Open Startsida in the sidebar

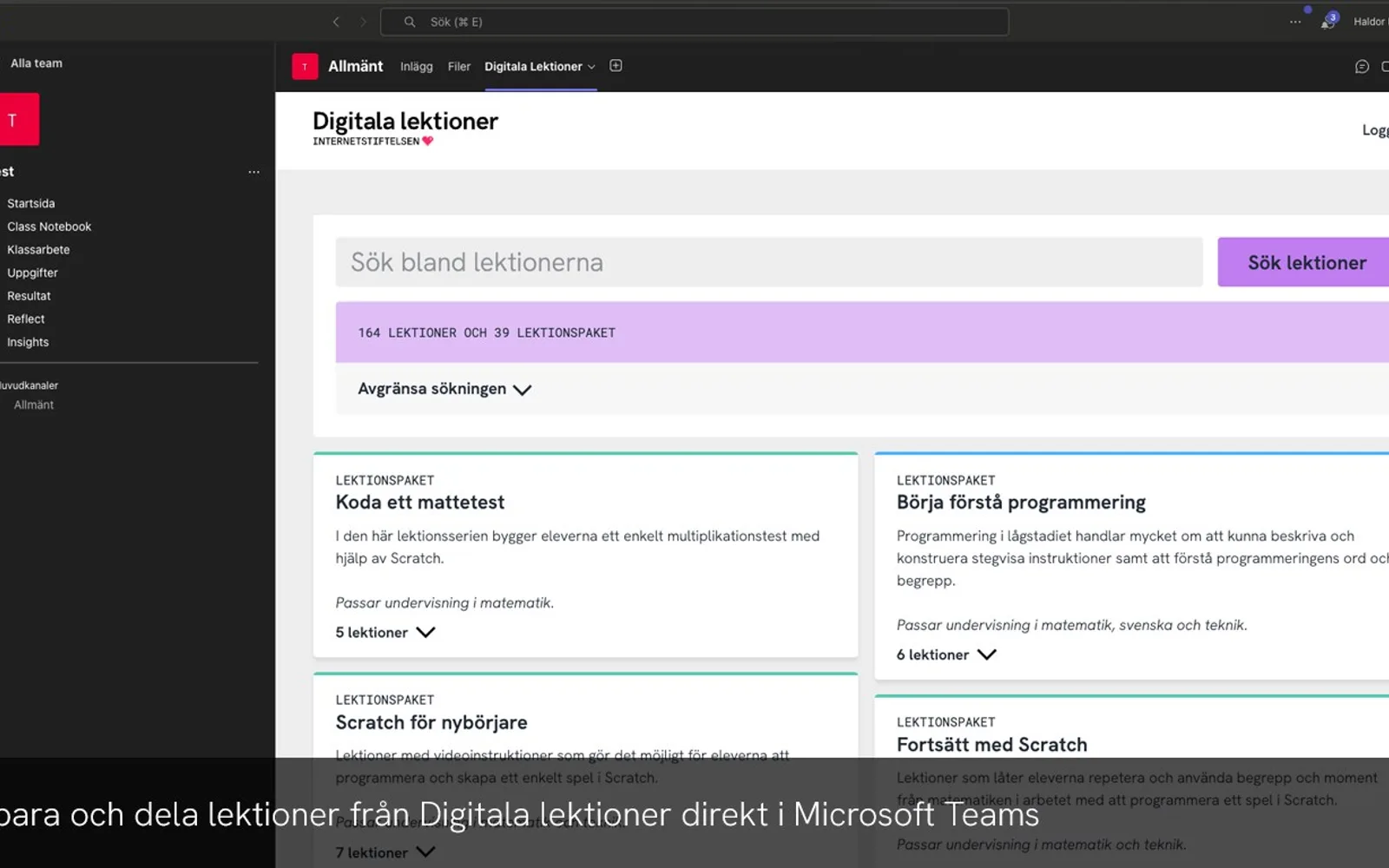[31, 203]
